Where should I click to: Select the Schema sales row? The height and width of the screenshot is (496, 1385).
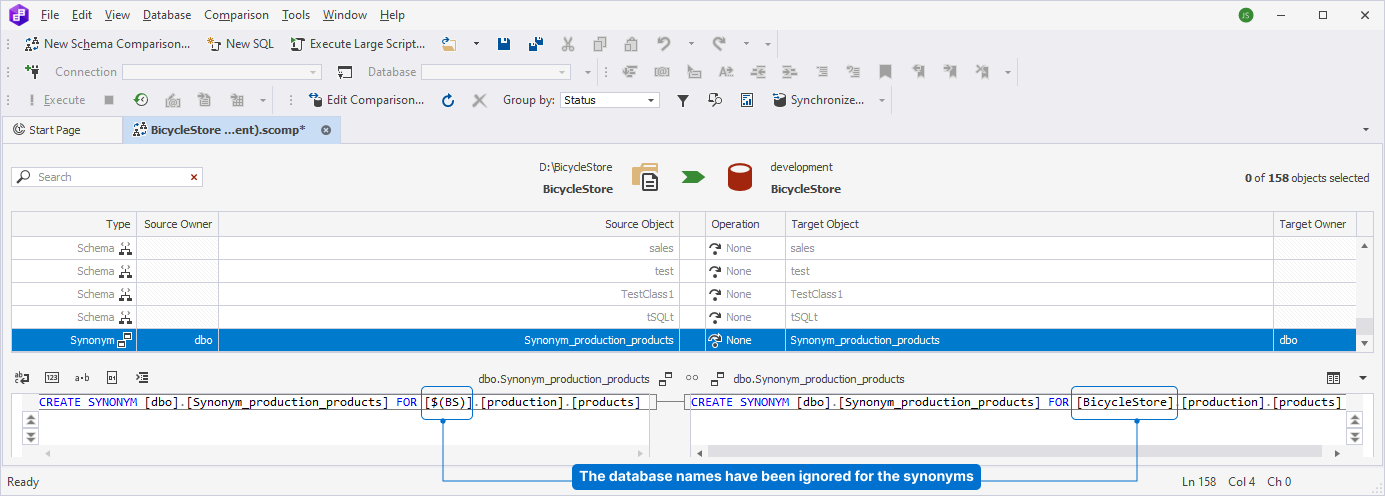[x=684, y=248]
